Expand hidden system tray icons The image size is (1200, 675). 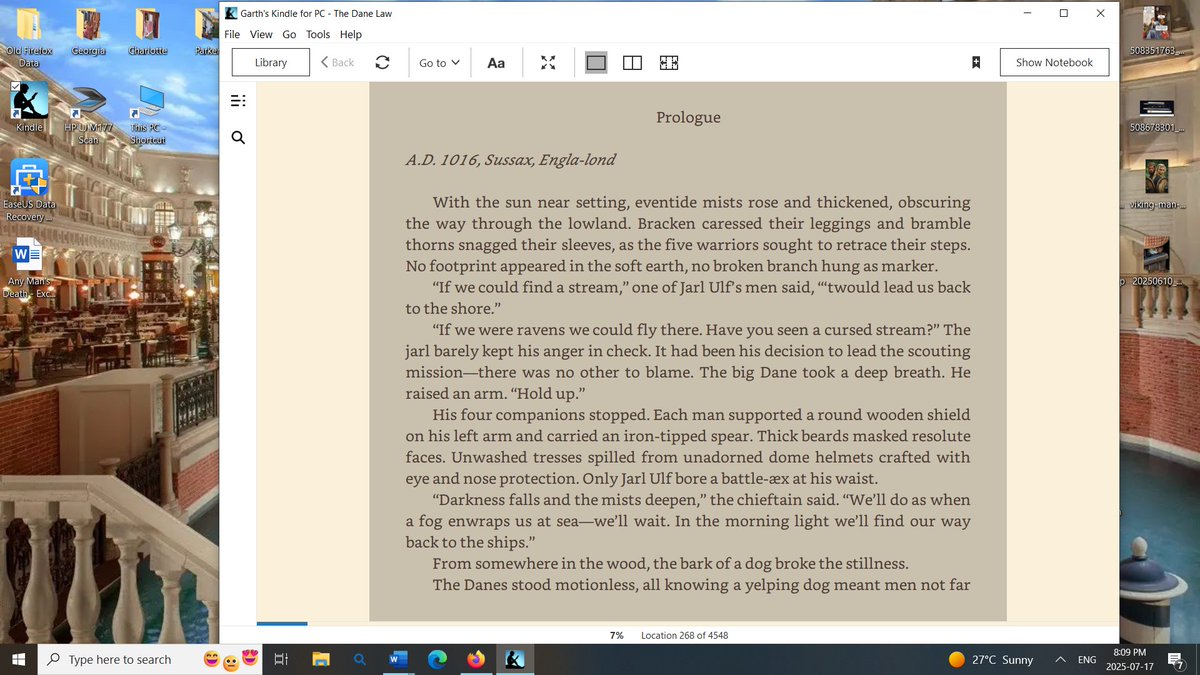[x=1060, y=659]
